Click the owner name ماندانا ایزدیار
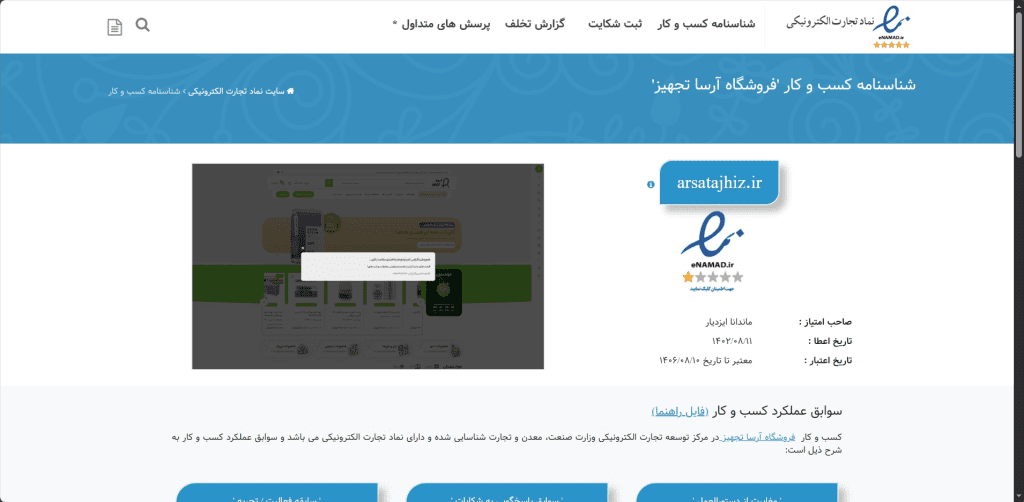 [x=731, y=322]
